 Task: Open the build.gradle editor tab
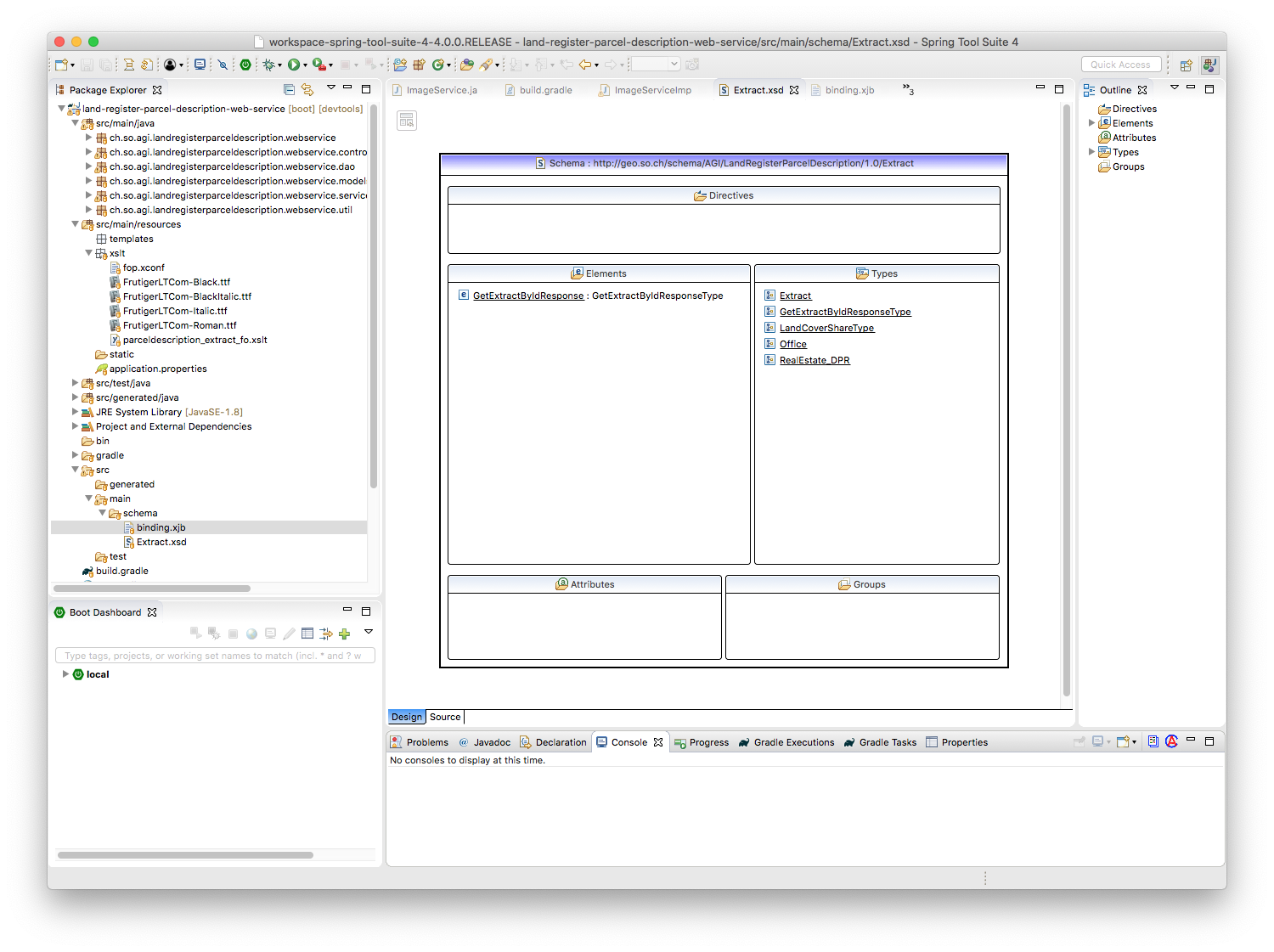538,90
